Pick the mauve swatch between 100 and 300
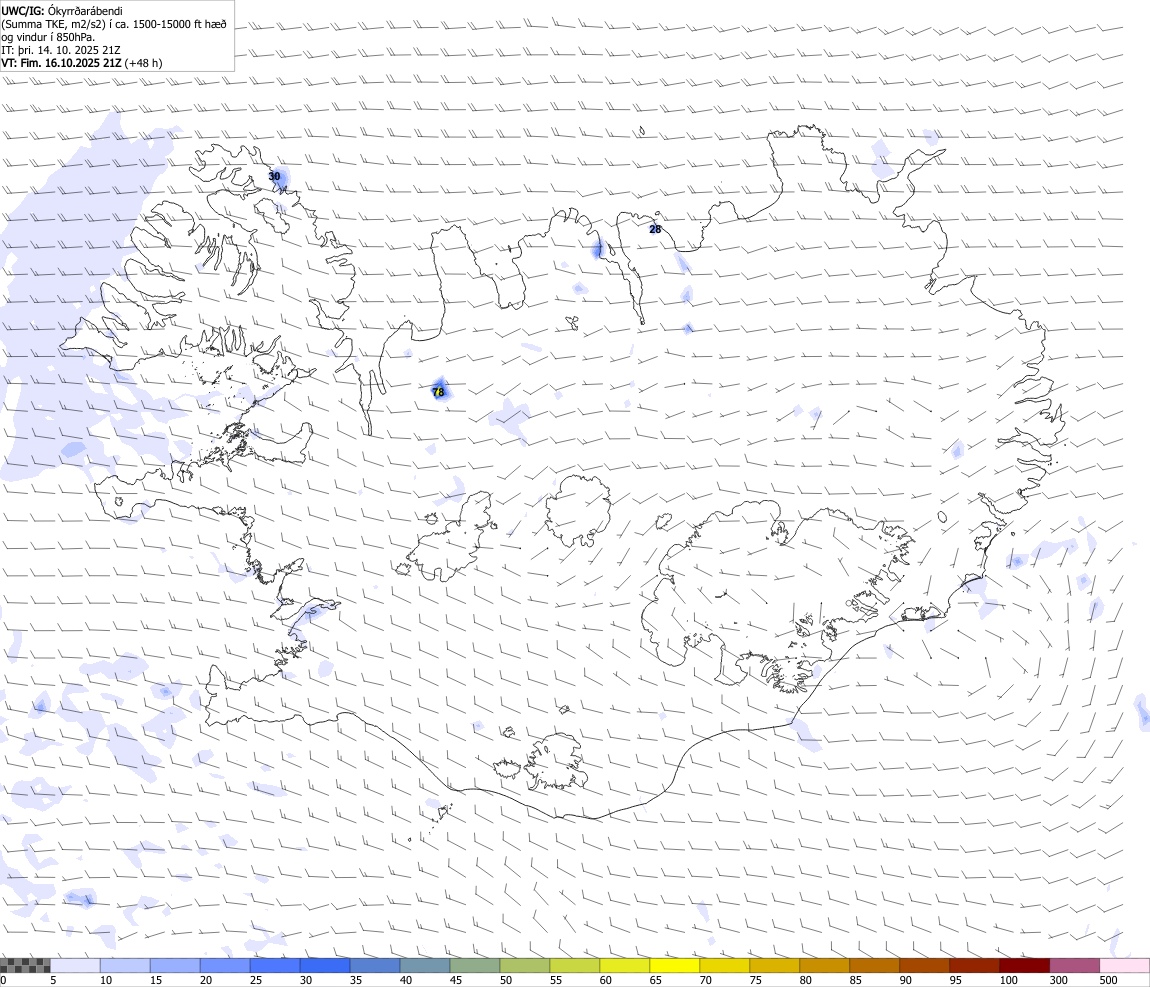The width and height of the screenshot is (1150, 987). point(1074,966)
